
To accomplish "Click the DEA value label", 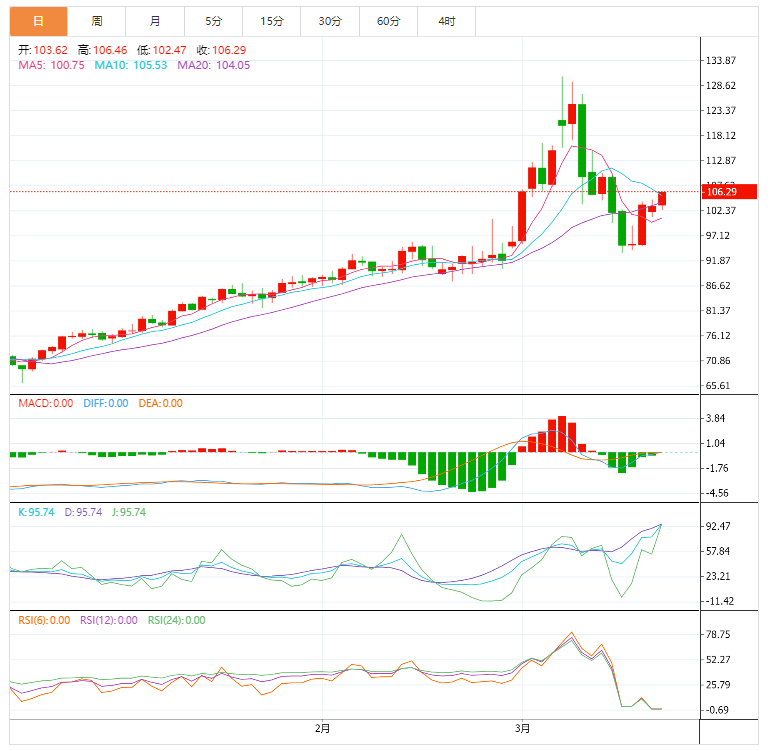I will tap(159, 403).
